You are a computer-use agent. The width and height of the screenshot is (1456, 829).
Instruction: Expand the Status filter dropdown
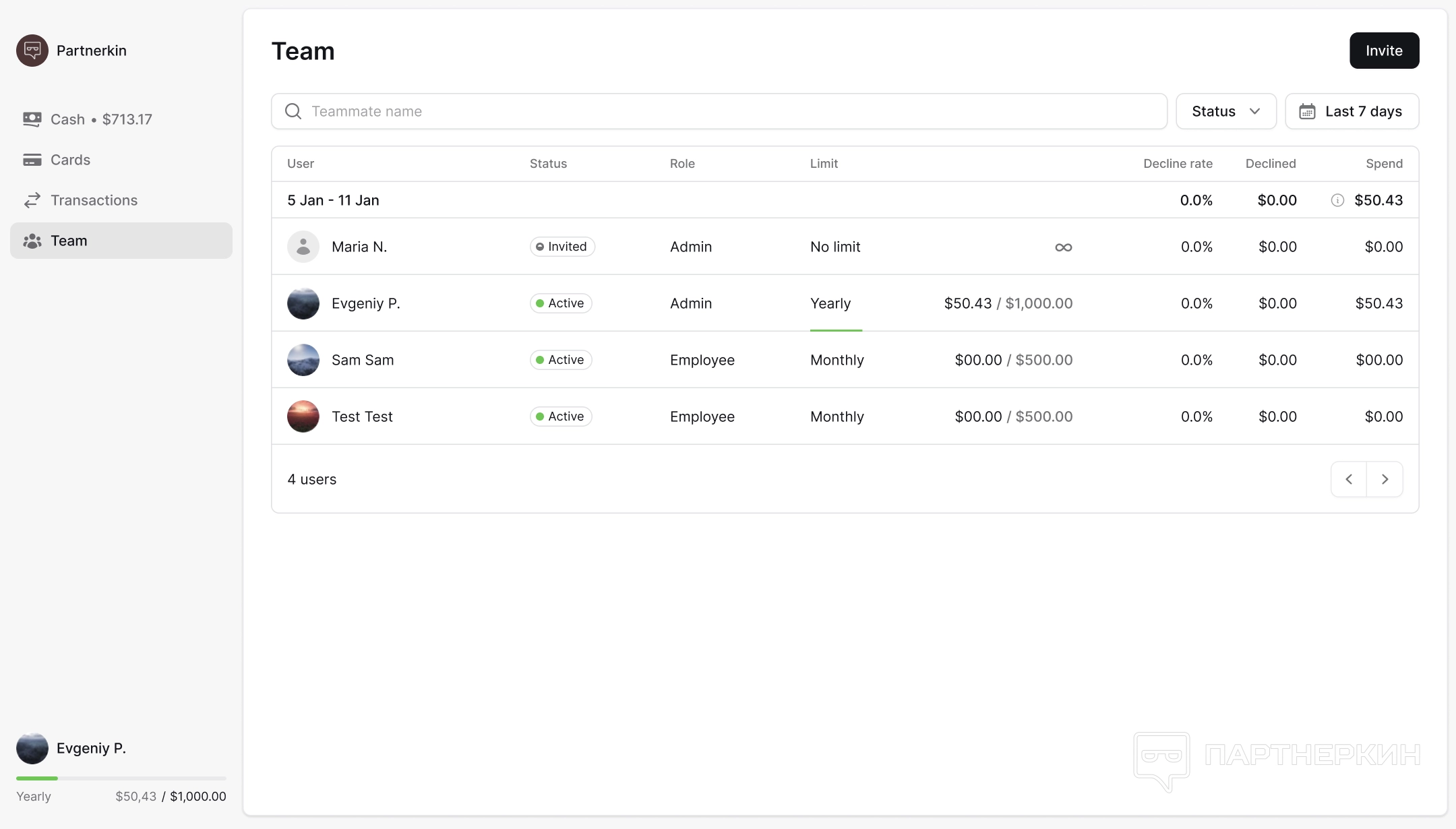[x=1225, y=111]
